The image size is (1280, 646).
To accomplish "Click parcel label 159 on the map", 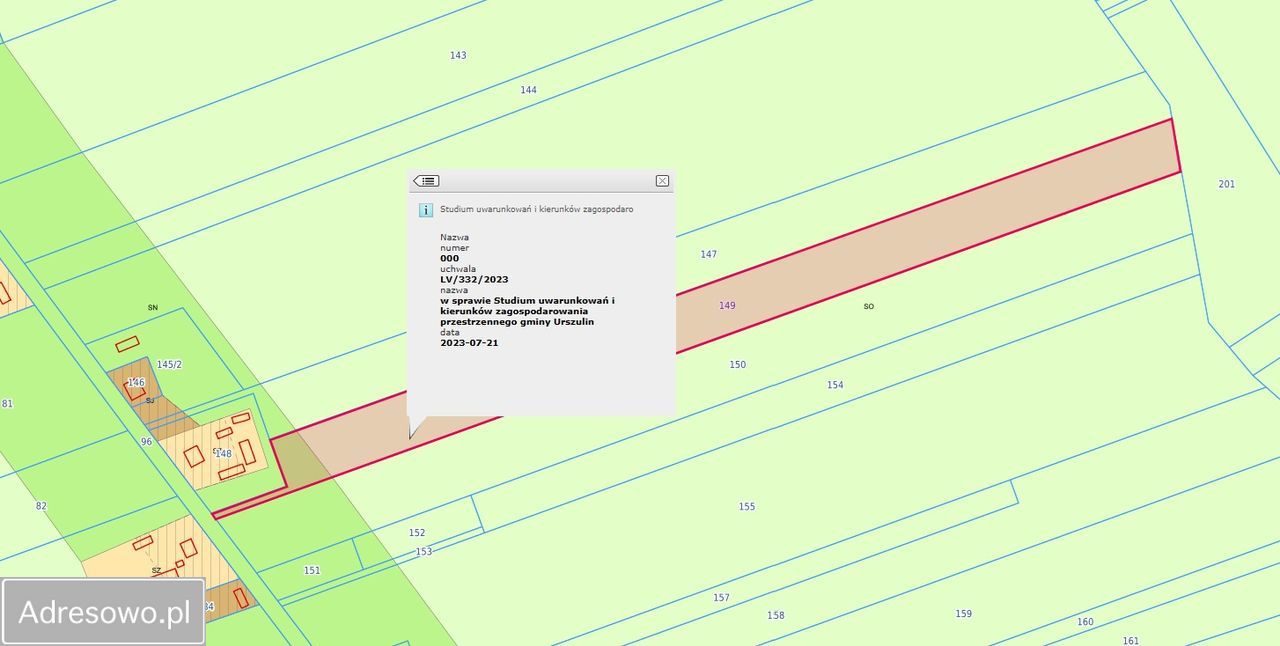I will tap(963, 614).
